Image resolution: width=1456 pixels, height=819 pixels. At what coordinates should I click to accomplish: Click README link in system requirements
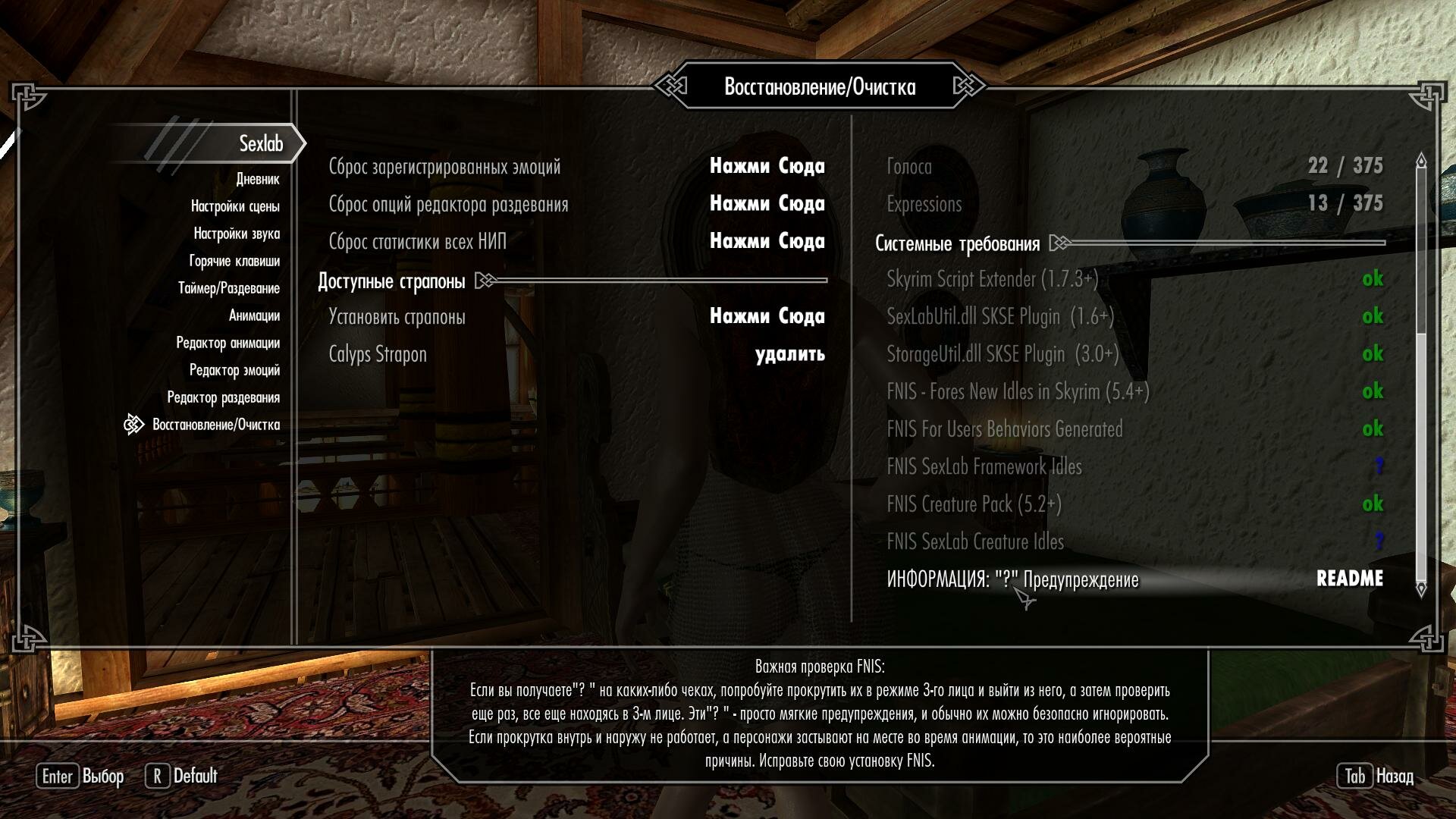point(1349,578)
